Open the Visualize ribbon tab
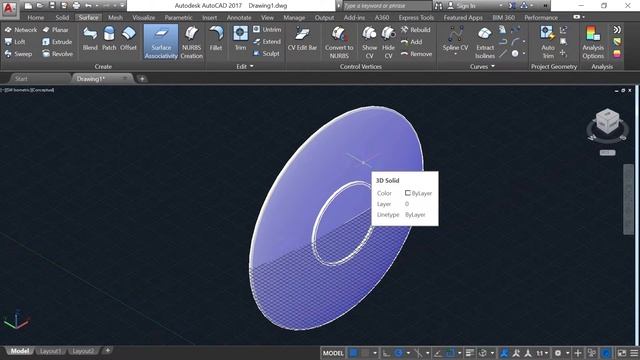Screen dimensions: 640x360 tap(144, 18)
